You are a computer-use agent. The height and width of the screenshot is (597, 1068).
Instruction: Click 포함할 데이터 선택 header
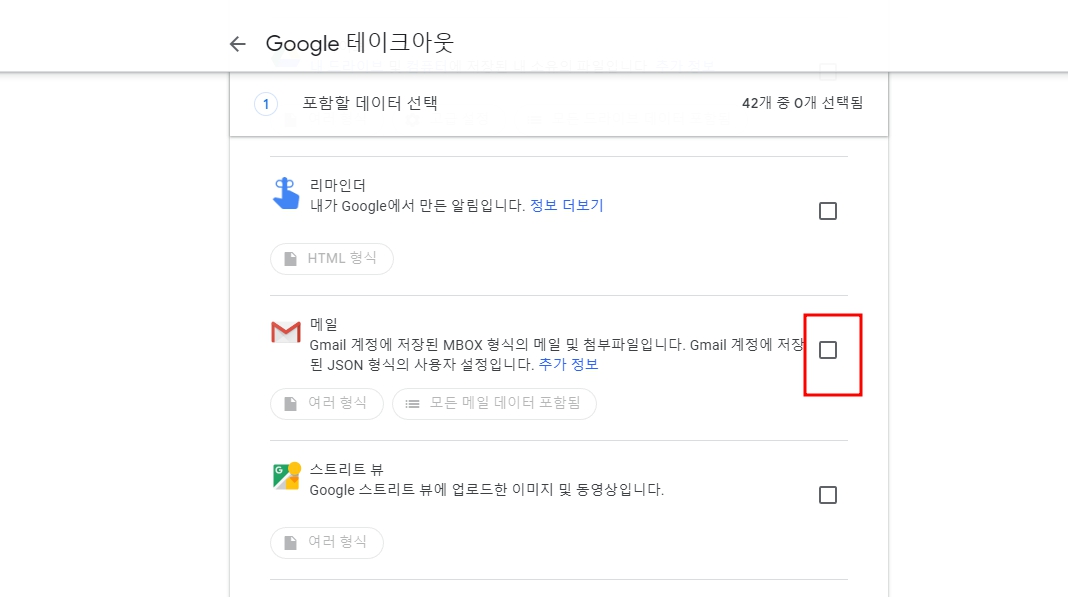tap(370, 103)
